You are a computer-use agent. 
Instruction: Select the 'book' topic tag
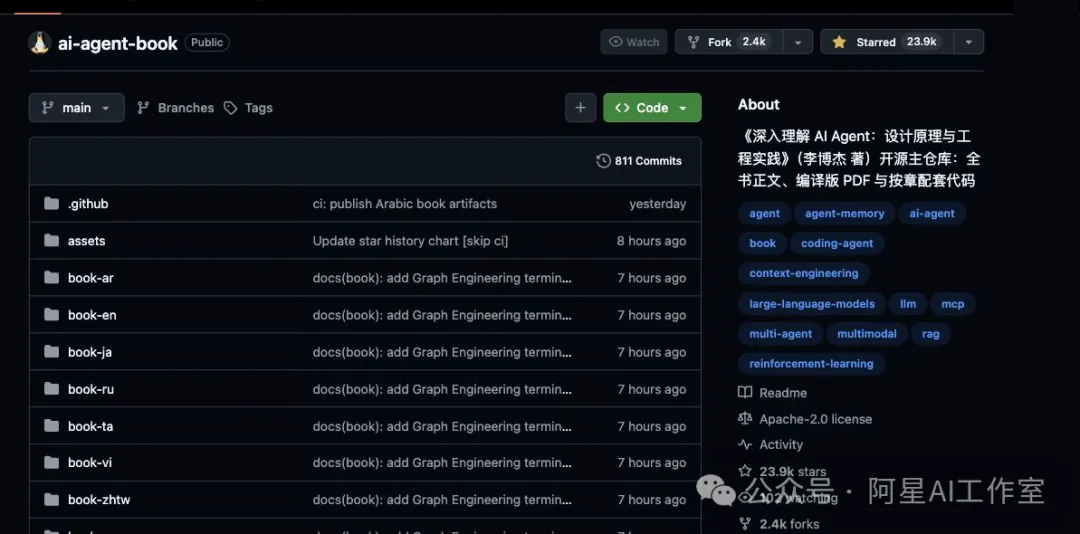coord(762,243)
